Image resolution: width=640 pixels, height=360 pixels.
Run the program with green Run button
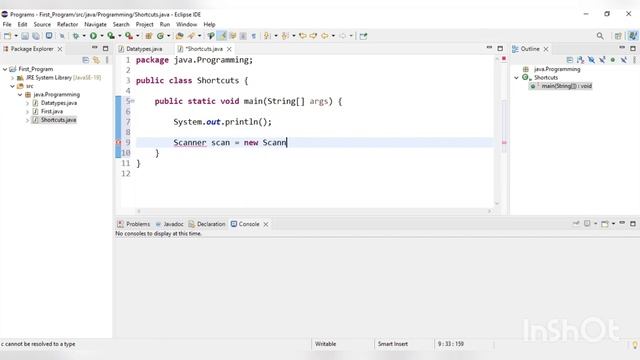click(x=93, y=36)
